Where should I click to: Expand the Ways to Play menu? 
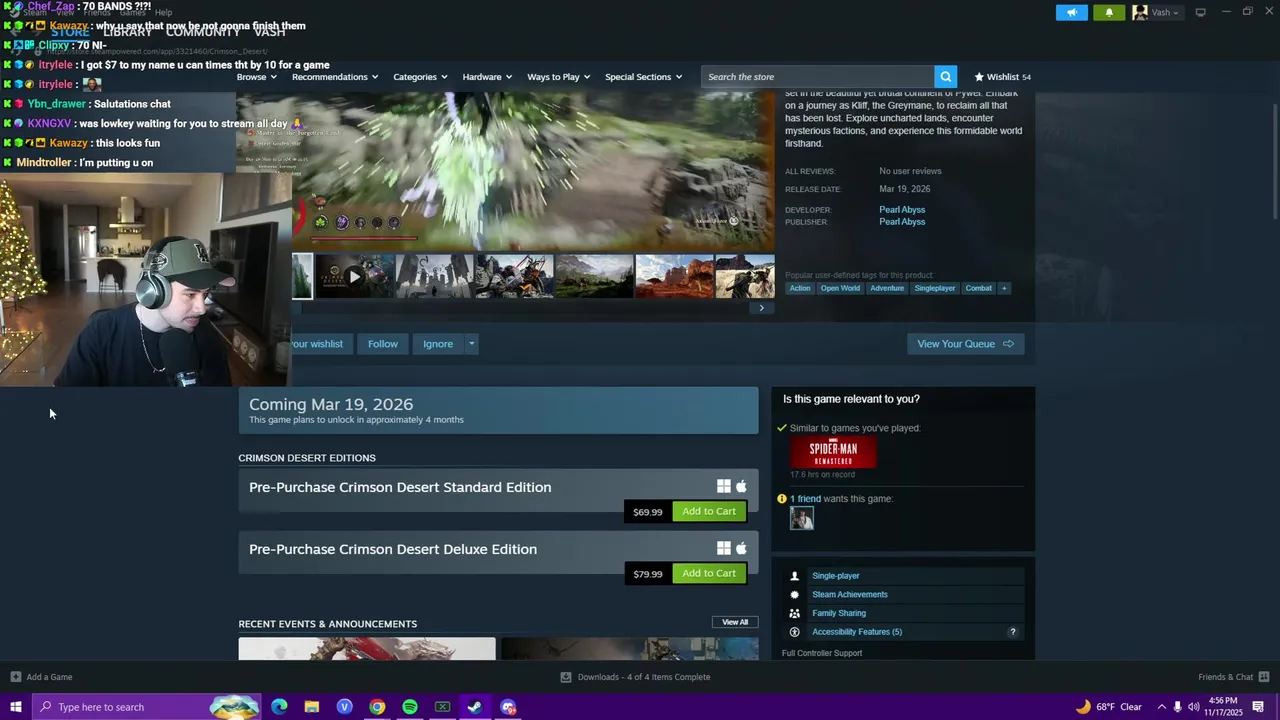[x=558, y=77]
